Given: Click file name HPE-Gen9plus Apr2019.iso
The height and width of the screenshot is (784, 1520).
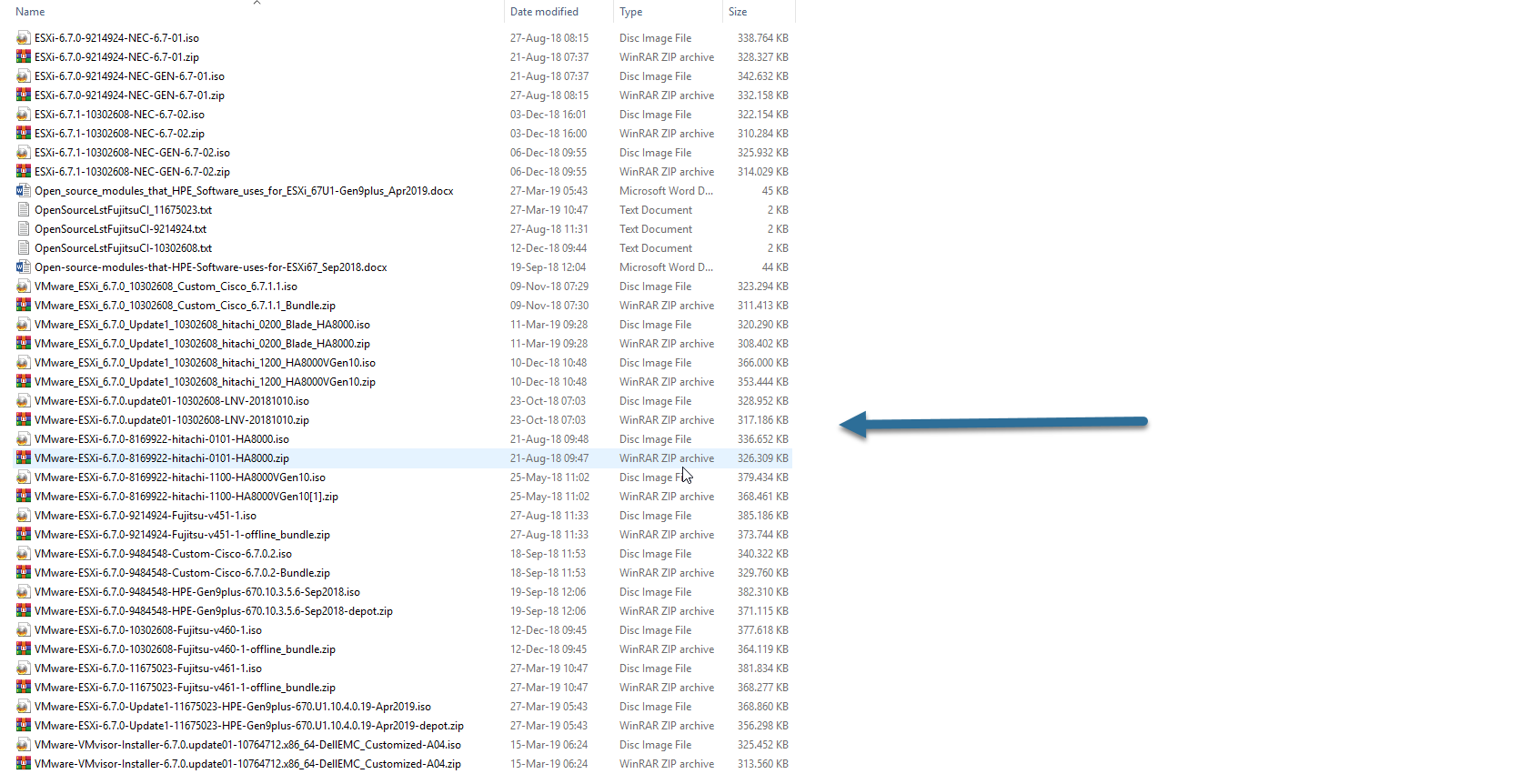Looking at the screenshot, I should (233, 707).
